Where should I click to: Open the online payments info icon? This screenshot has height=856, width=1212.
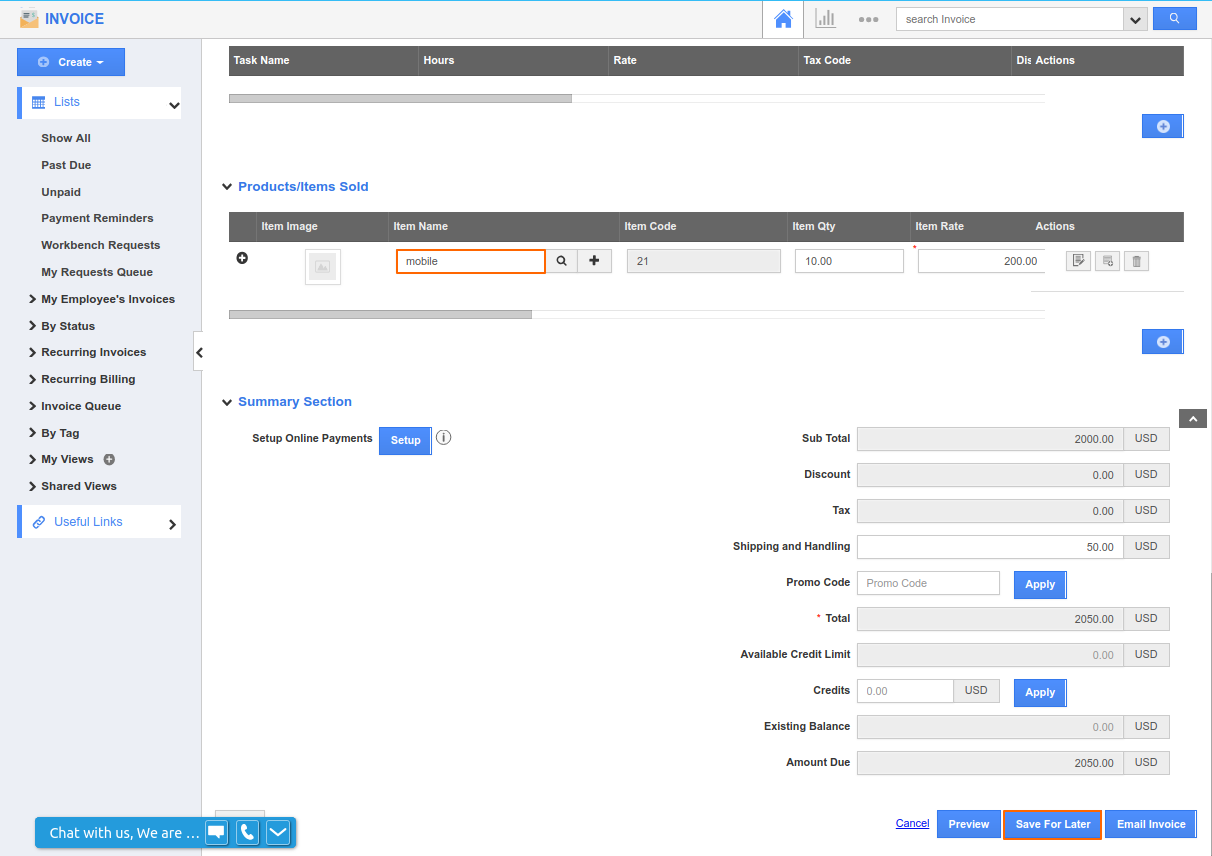(x=444, y=438)
